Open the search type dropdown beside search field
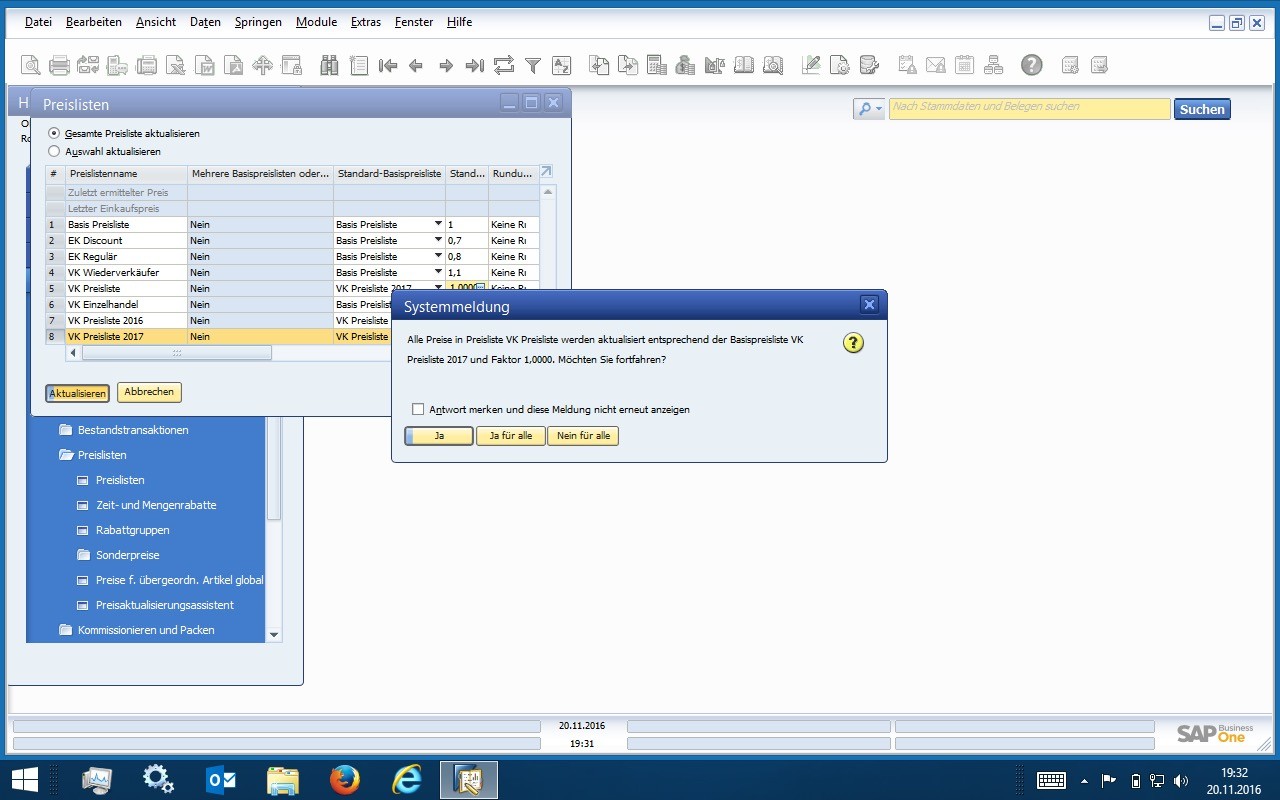1280x800 pixels. (869, 109)
